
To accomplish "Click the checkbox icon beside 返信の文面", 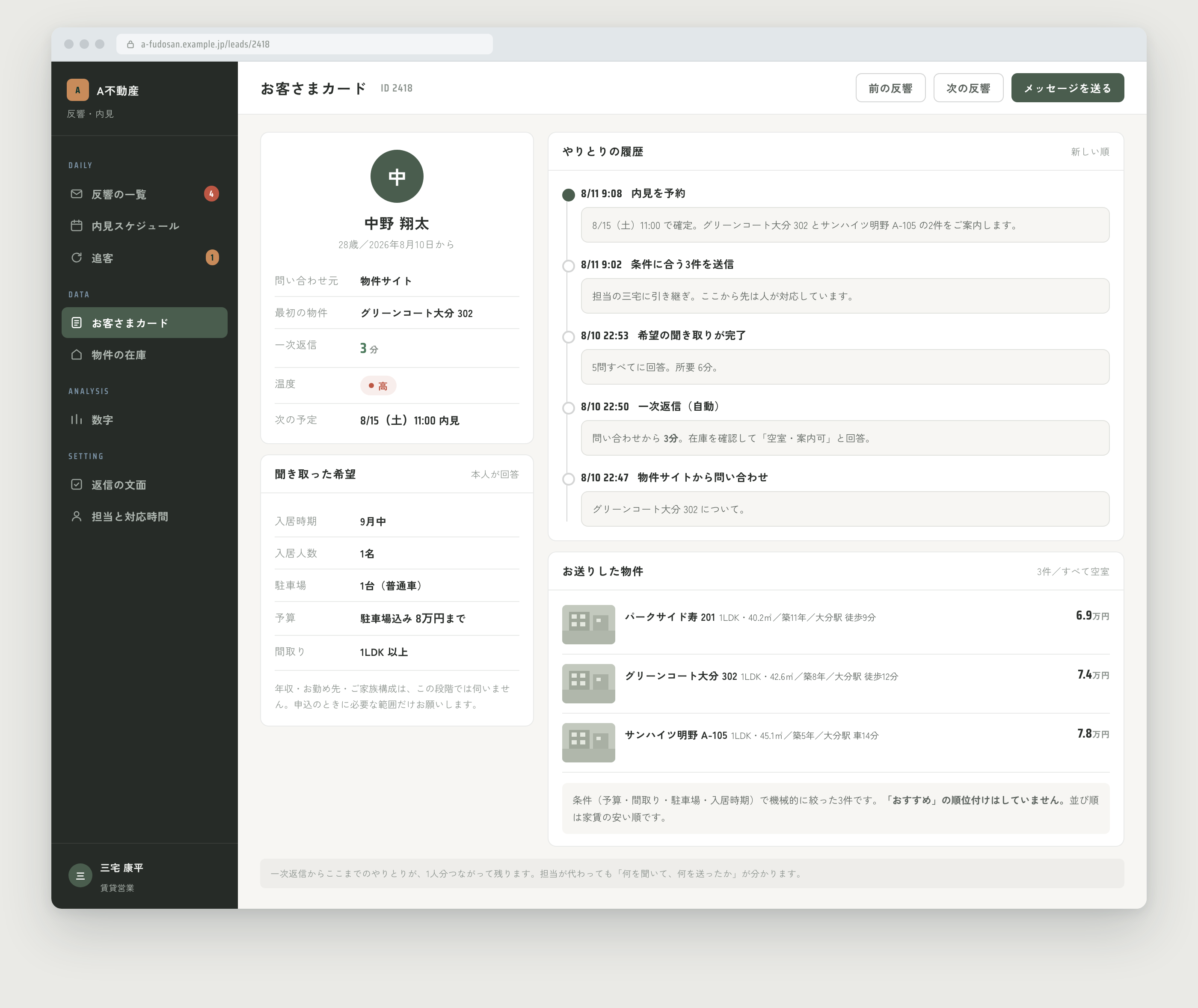I will (77, 485).
